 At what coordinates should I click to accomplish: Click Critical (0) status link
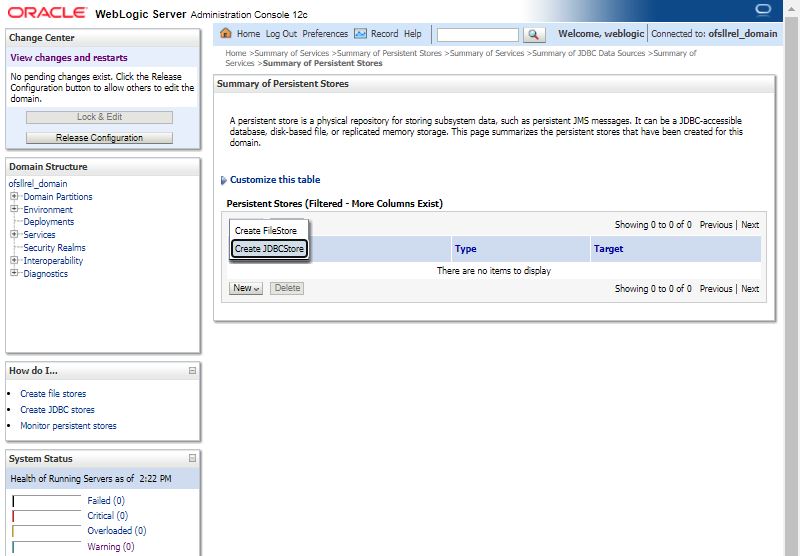(x=108, y=516)
